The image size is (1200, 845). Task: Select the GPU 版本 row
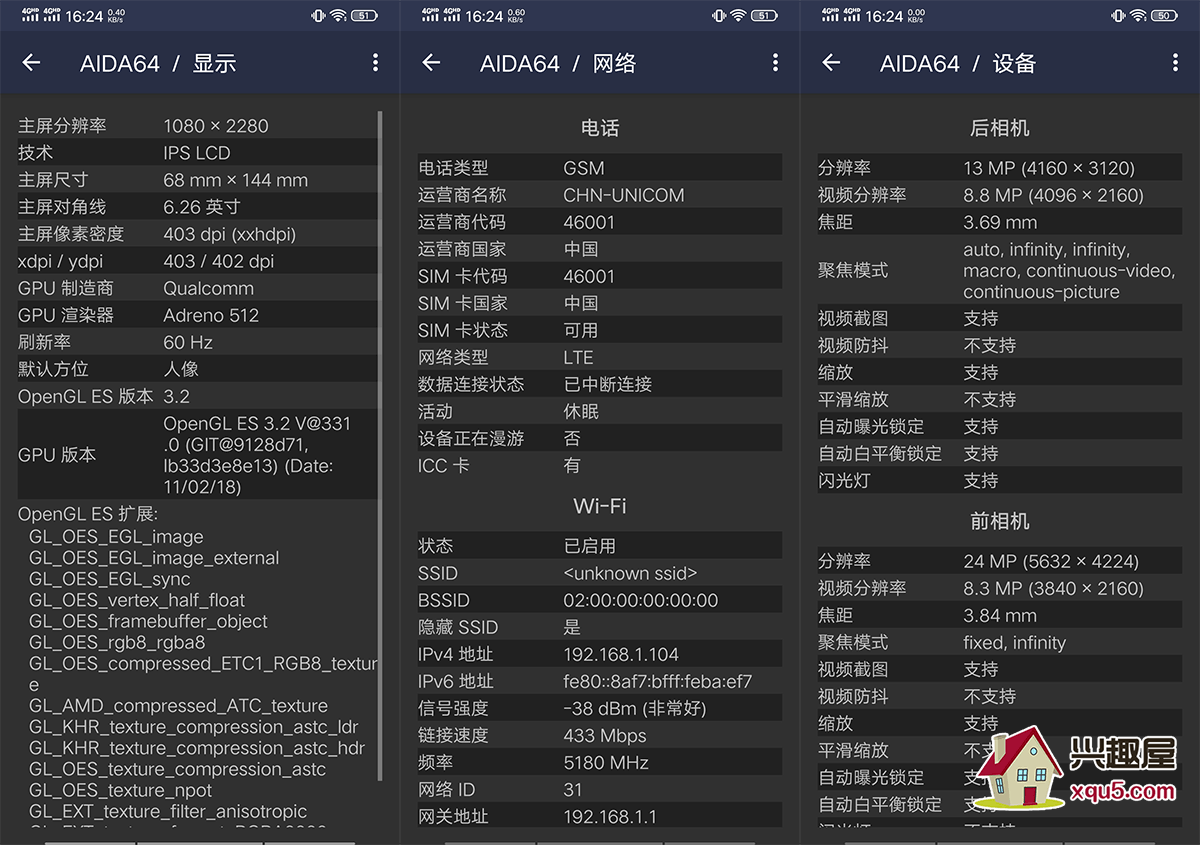pyautogui.click(x=197, y=455)
